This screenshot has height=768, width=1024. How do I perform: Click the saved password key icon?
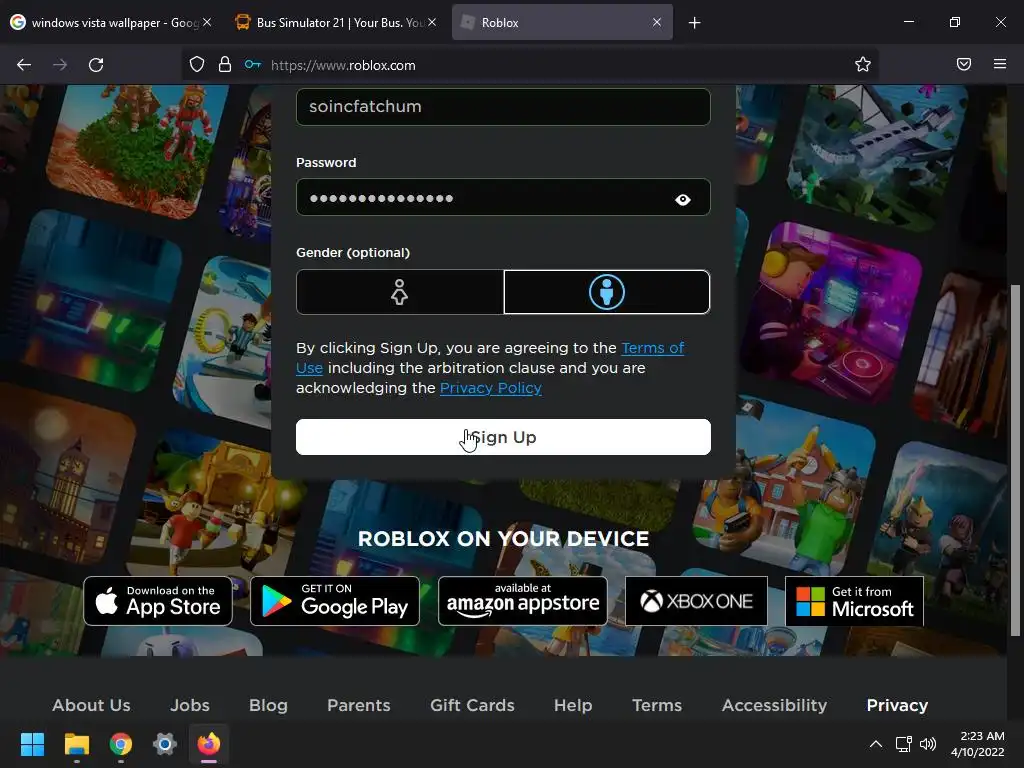[x=253, y=65]
